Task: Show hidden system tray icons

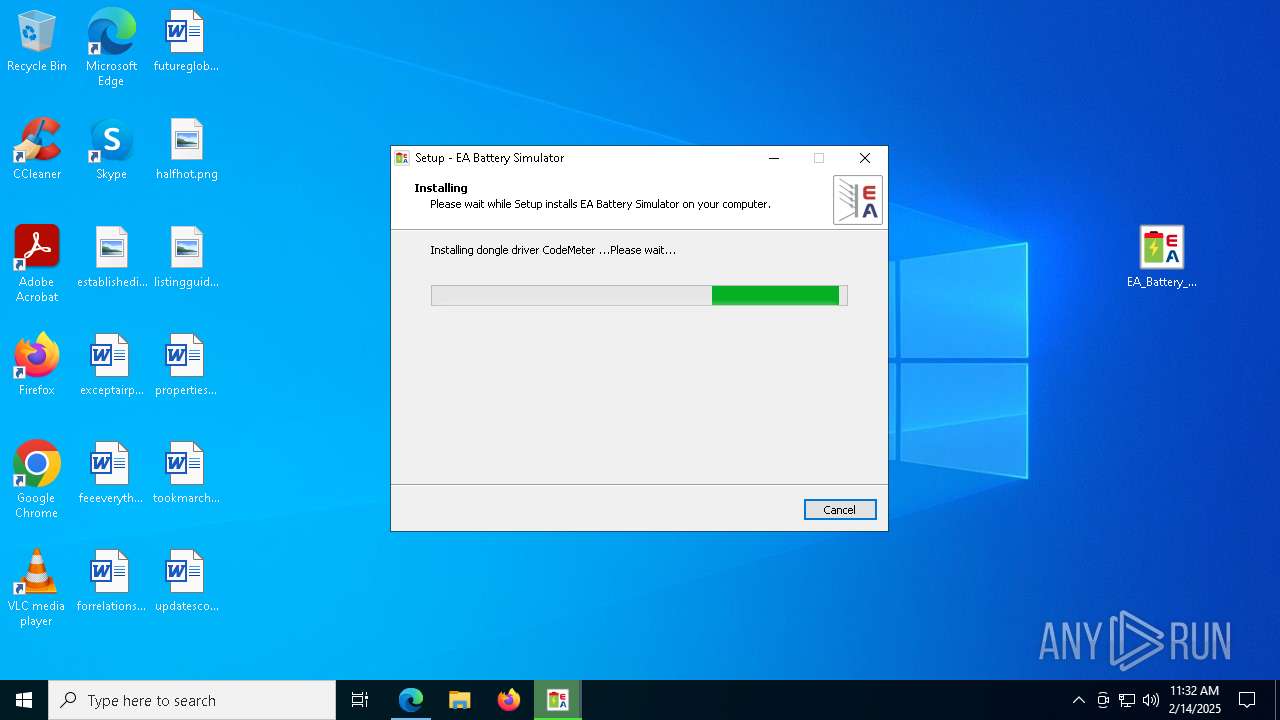Action: pyautogui.click(x=1078, y=700)
